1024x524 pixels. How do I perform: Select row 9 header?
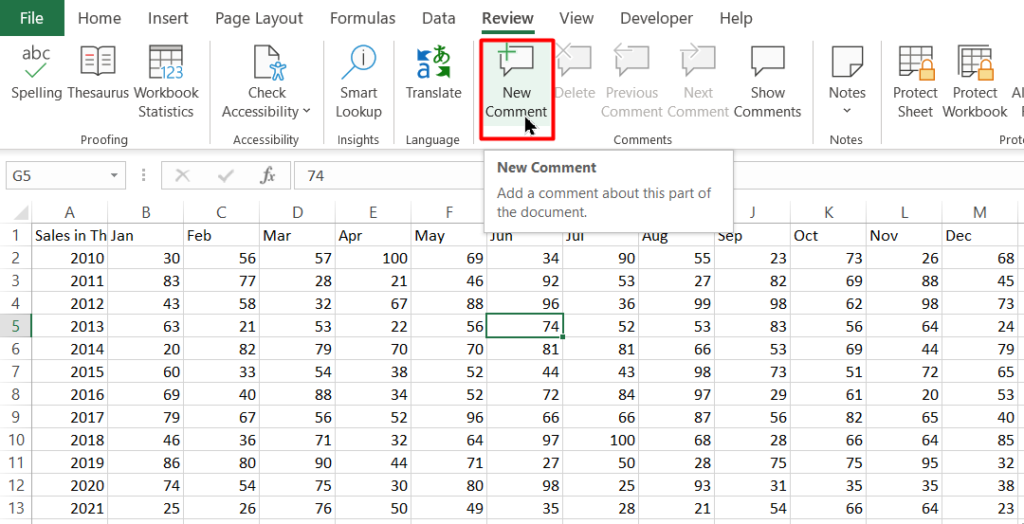click(x=16, y=417)
